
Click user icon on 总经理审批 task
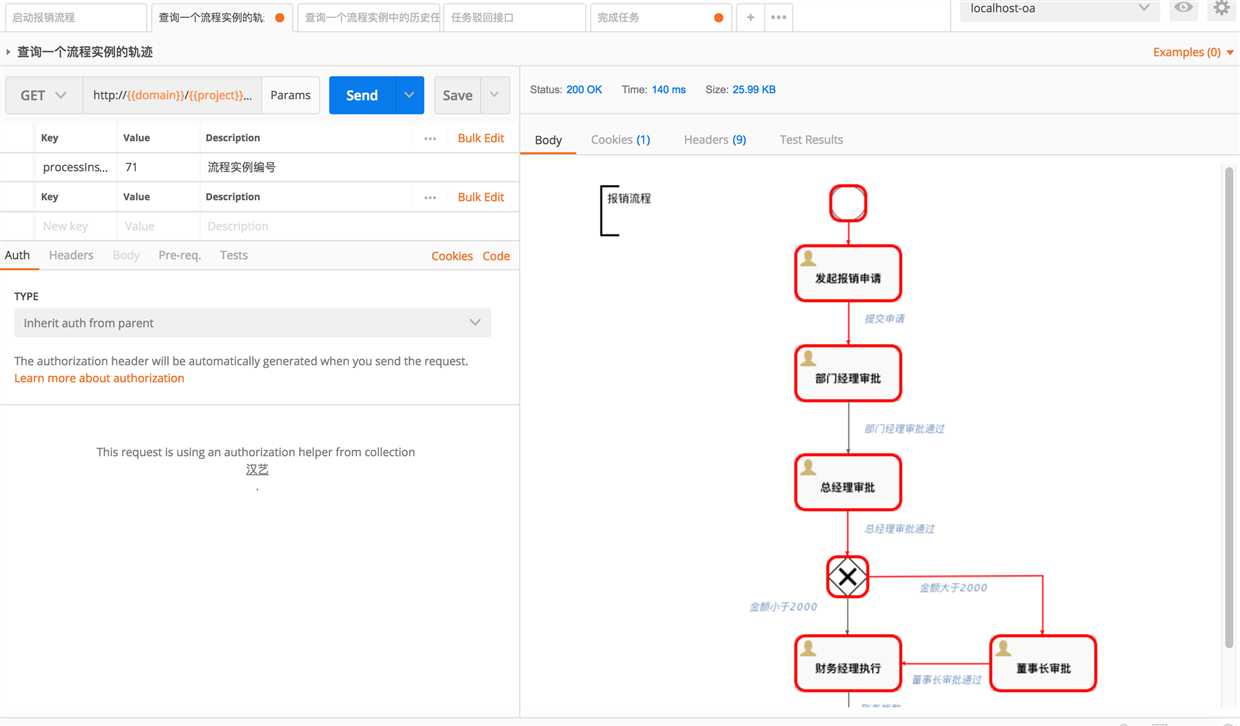pos(808,467)
